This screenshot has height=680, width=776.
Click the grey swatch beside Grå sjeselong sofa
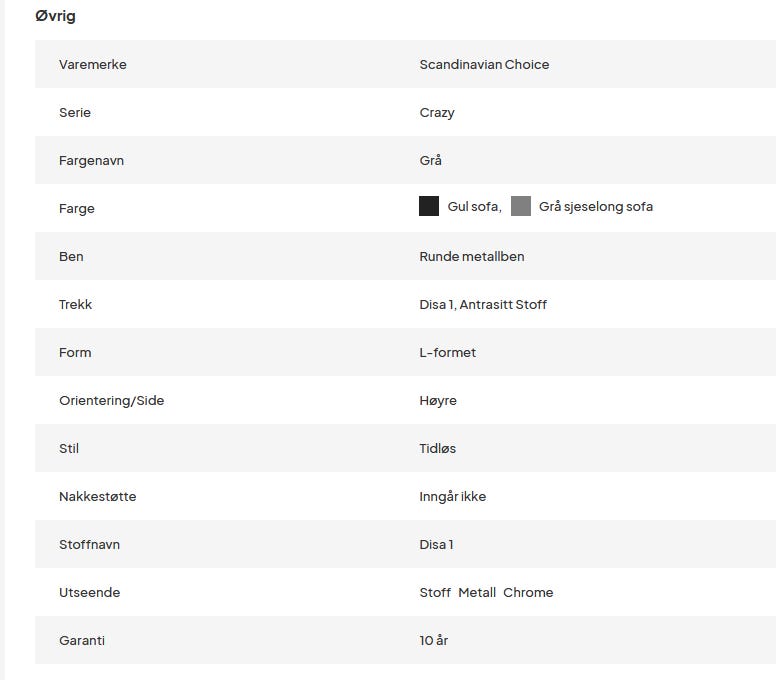(521, 207)
